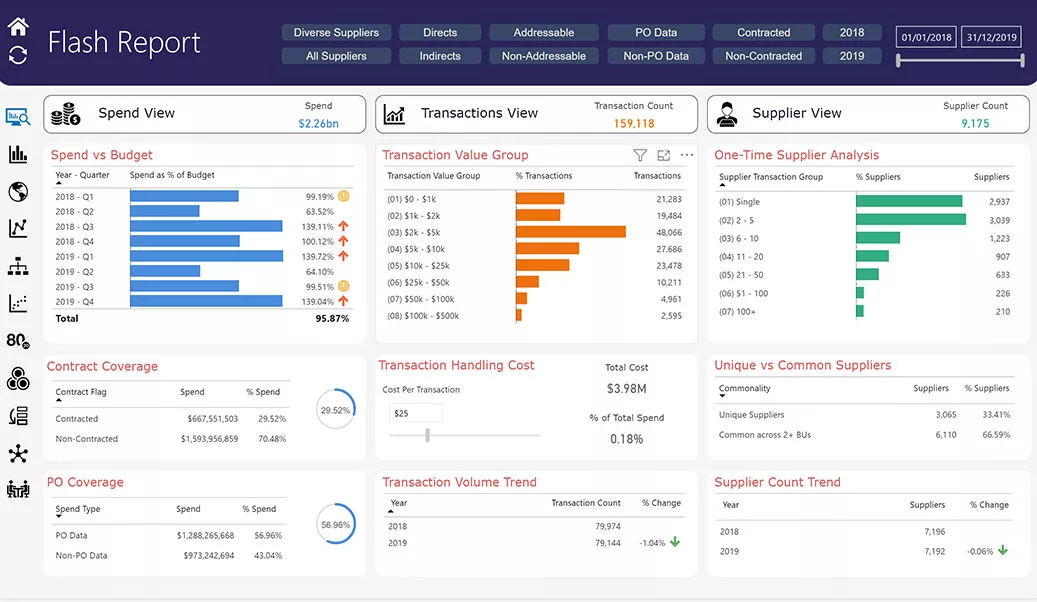This screenshot has width=1037, height=602.
Task: Switch to the Supplier View section
Action: (x=867, y=114)
